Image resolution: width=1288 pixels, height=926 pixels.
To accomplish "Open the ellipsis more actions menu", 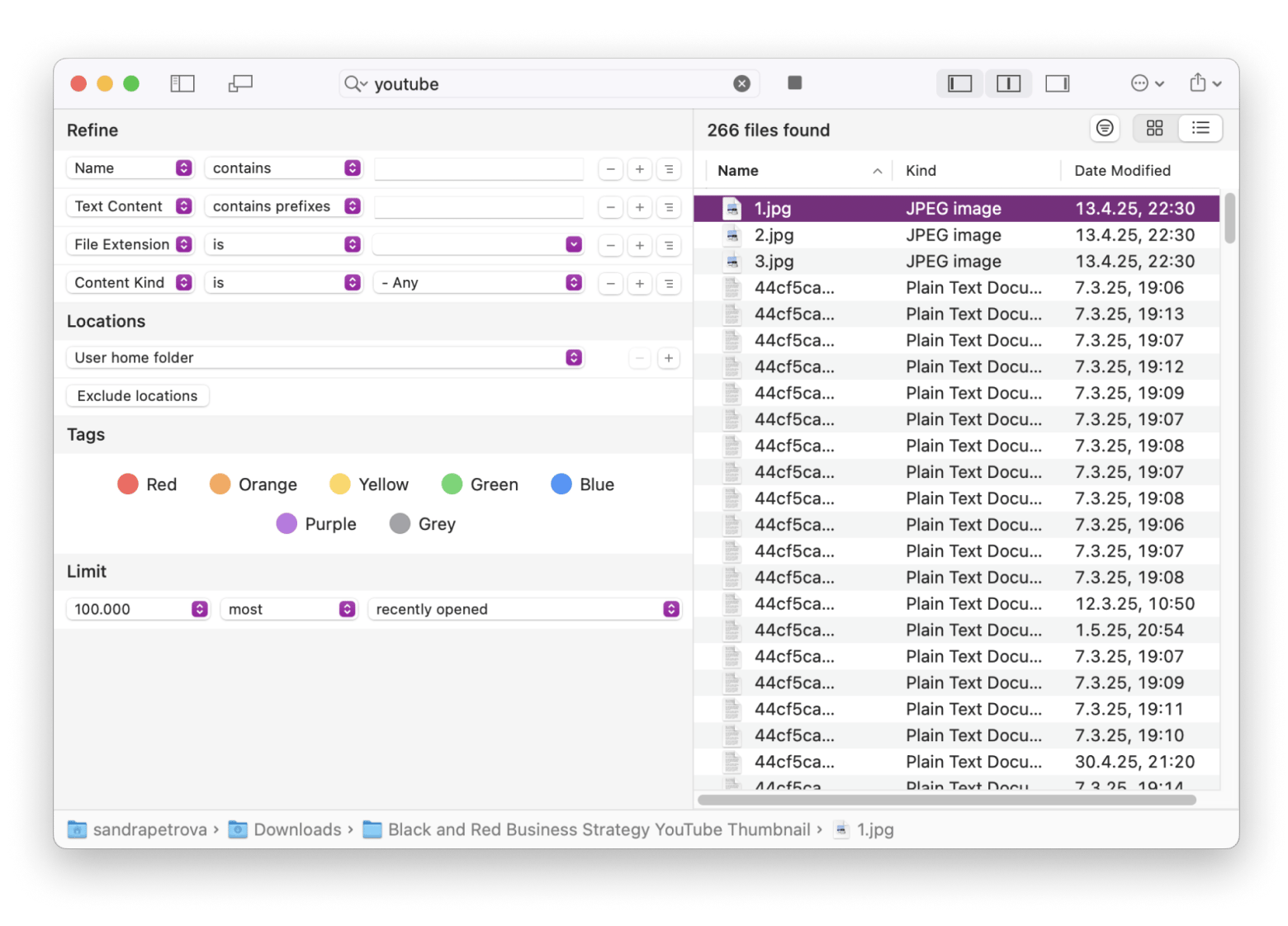I will pos(1147,83).
